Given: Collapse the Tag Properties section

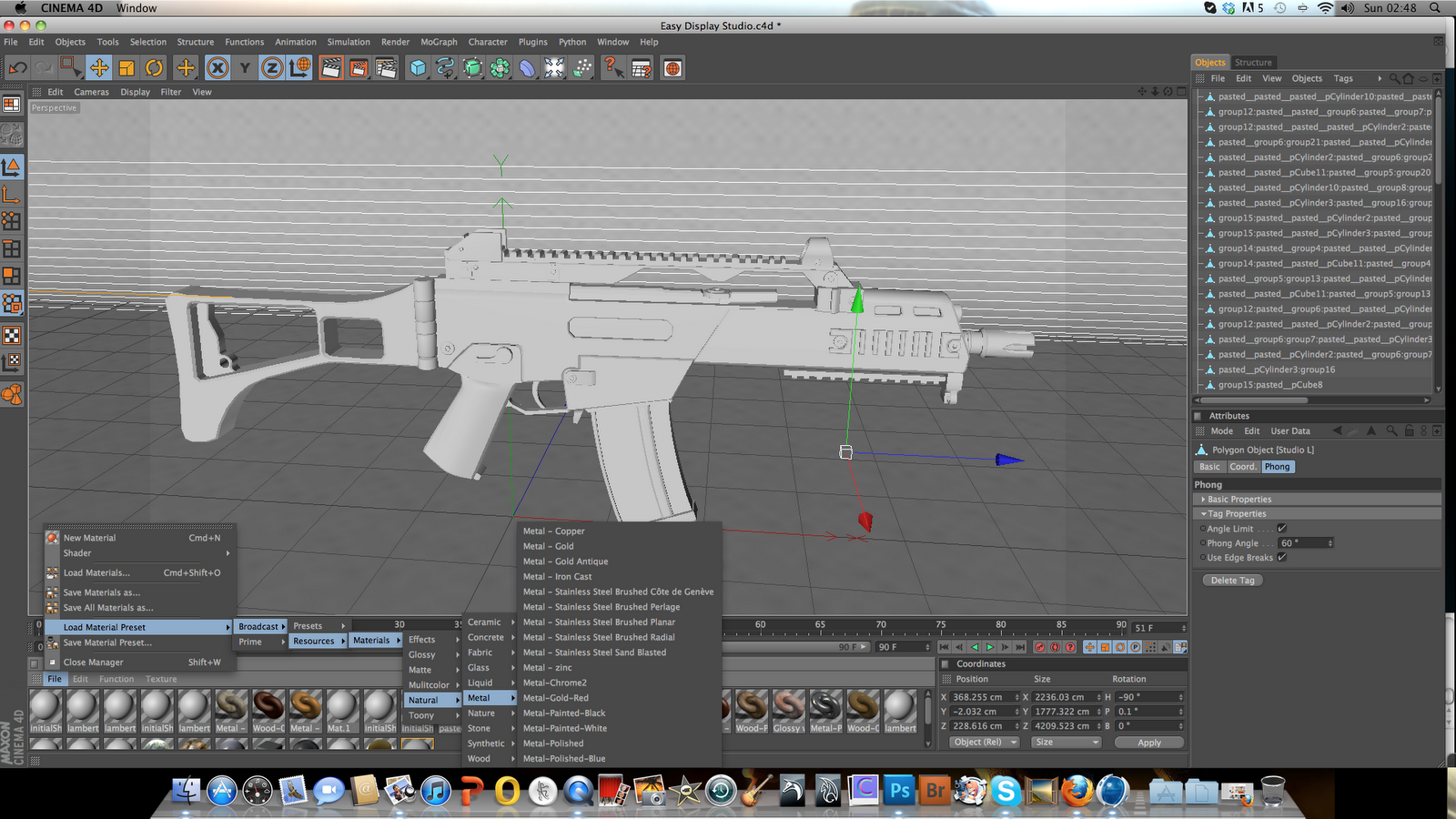Looking at the screenshot, I should tap(1317, 514).
